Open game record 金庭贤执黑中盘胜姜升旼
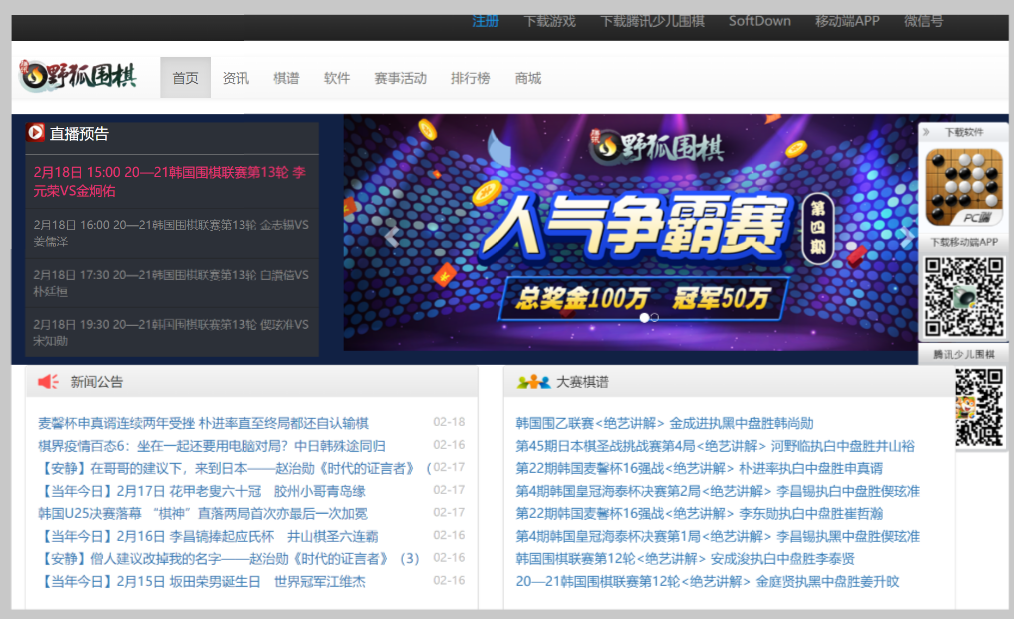The height and width of the screenshot is (619, 1014). point(707,581)
